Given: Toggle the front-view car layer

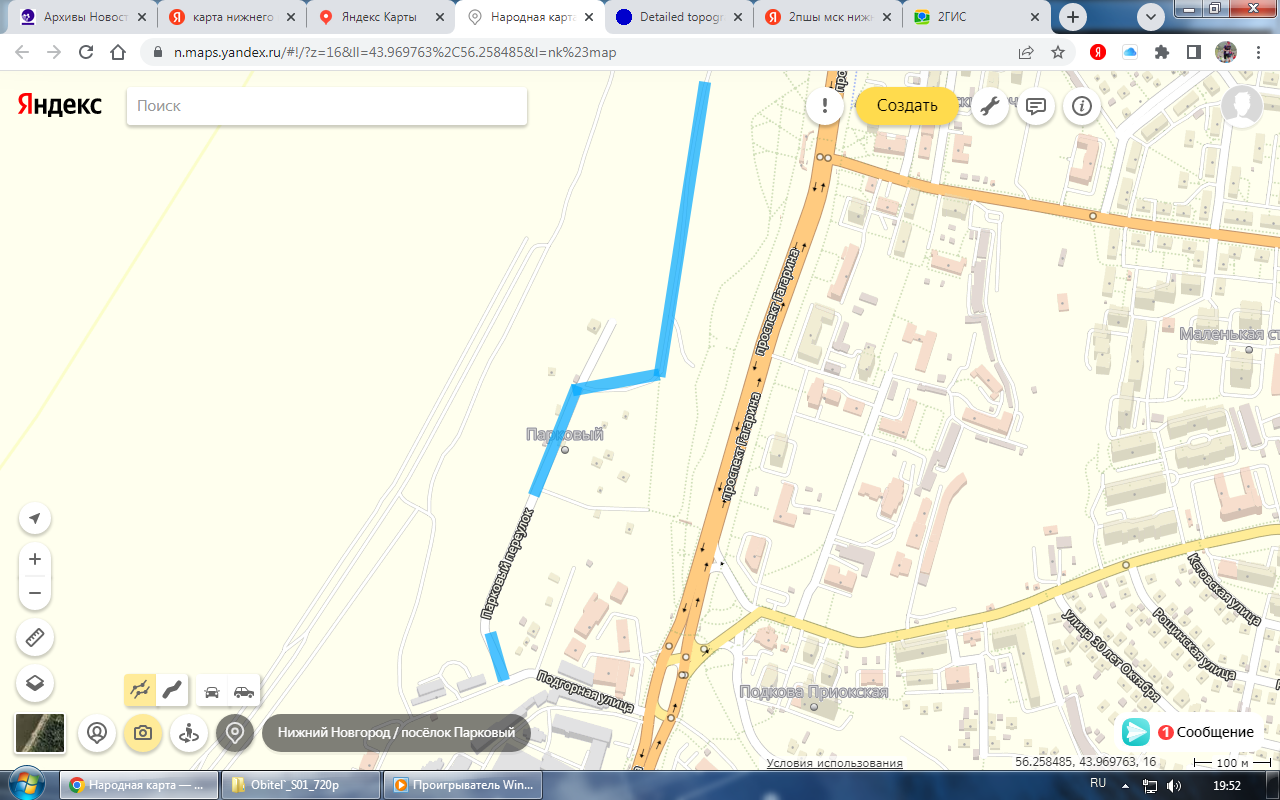Looking at the screenshot, I should point(212,690).
